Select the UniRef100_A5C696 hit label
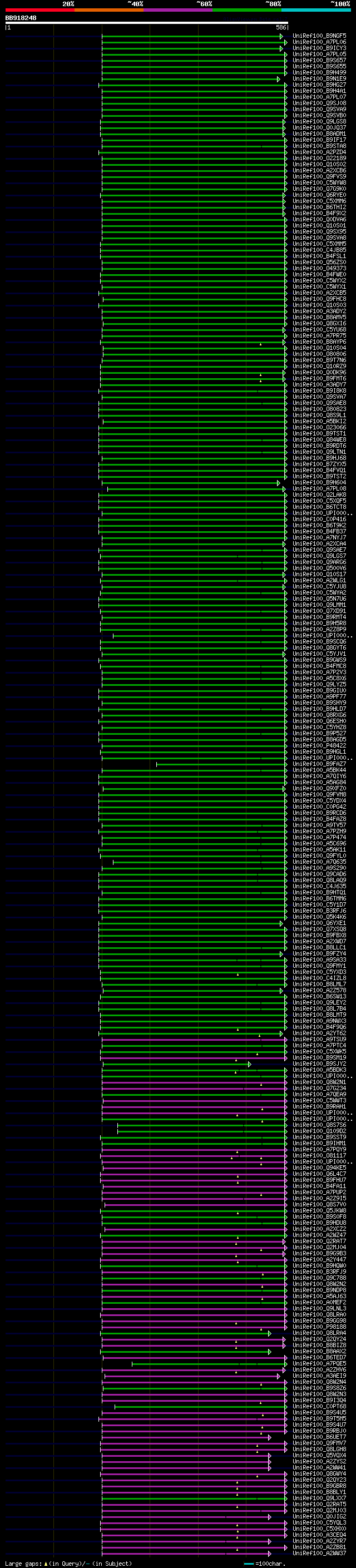 [319, 844]
